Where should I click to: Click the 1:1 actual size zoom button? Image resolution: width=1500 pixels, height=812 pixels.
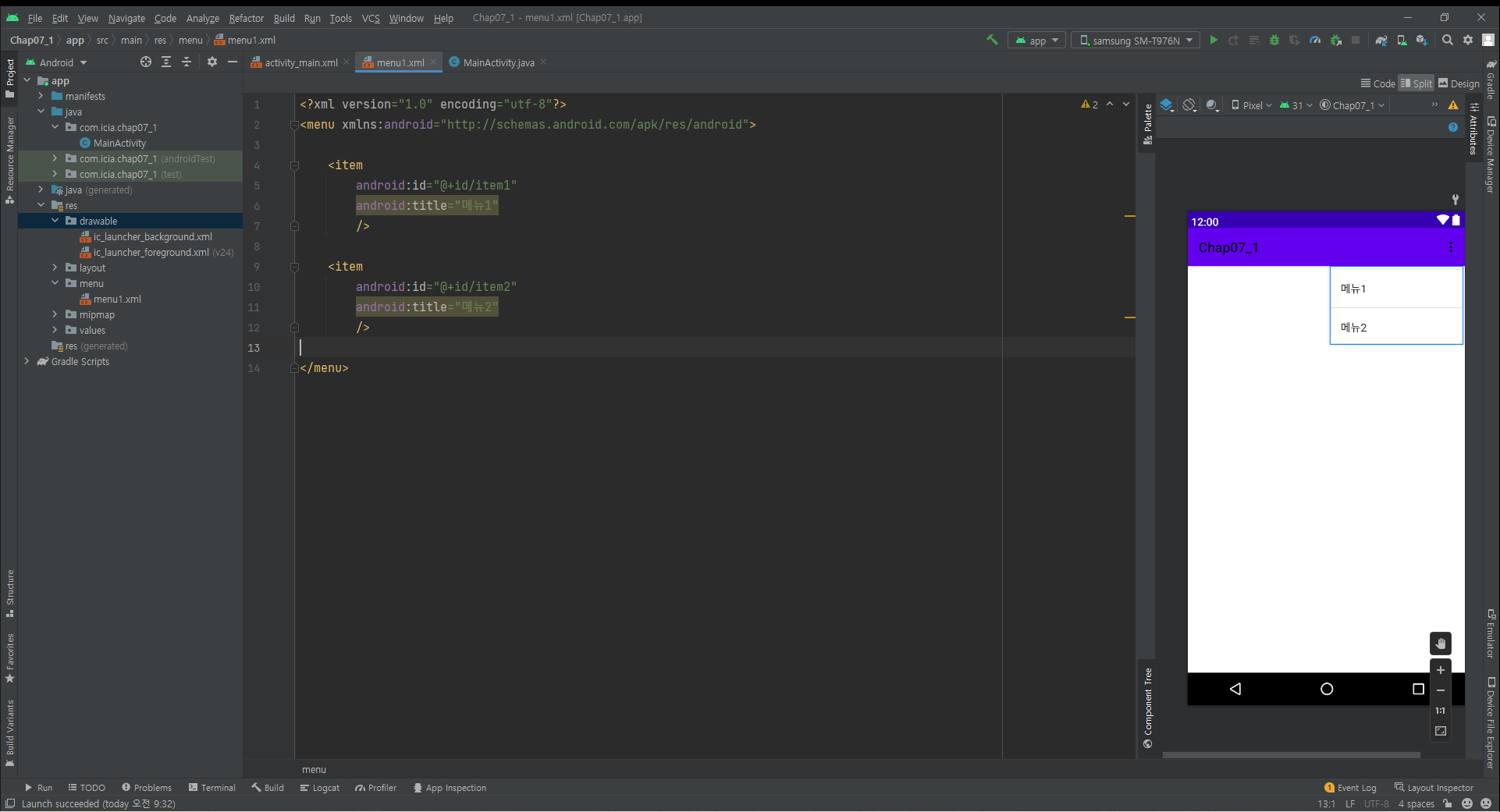point(1441,711)
